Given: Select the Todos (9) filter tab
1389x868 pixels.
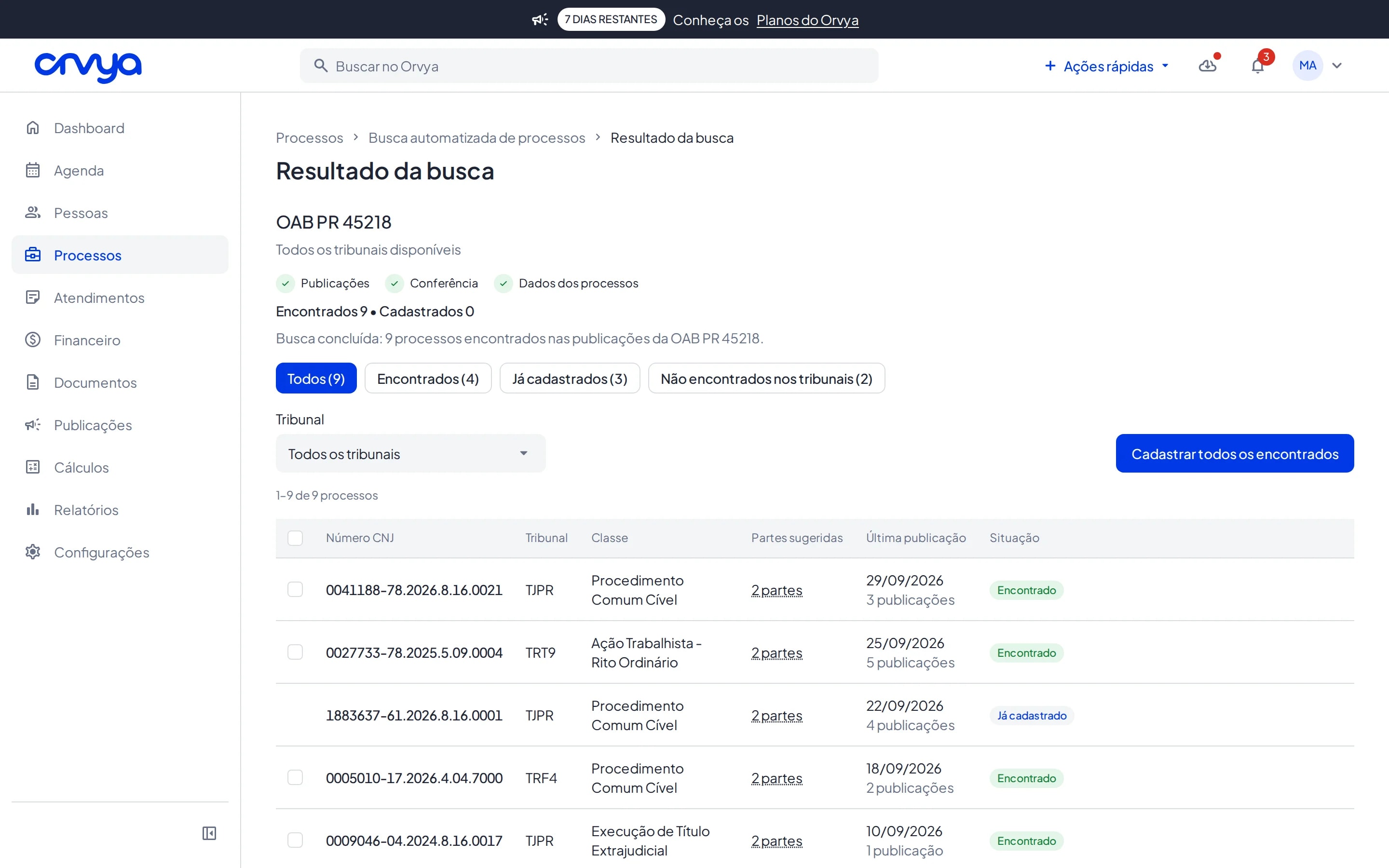Looking at the screenshot, I should click(x=316, y=379).
